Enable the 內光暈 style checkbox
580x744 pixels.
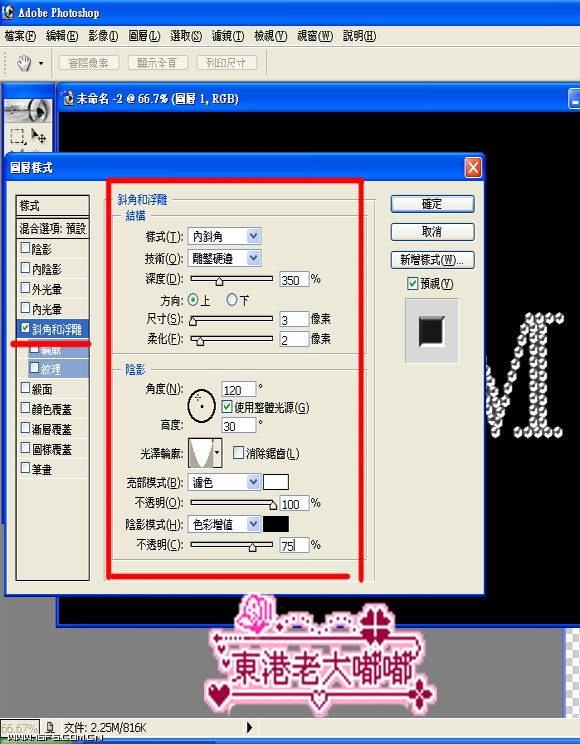pyautogui.click(x=26, y=308)
